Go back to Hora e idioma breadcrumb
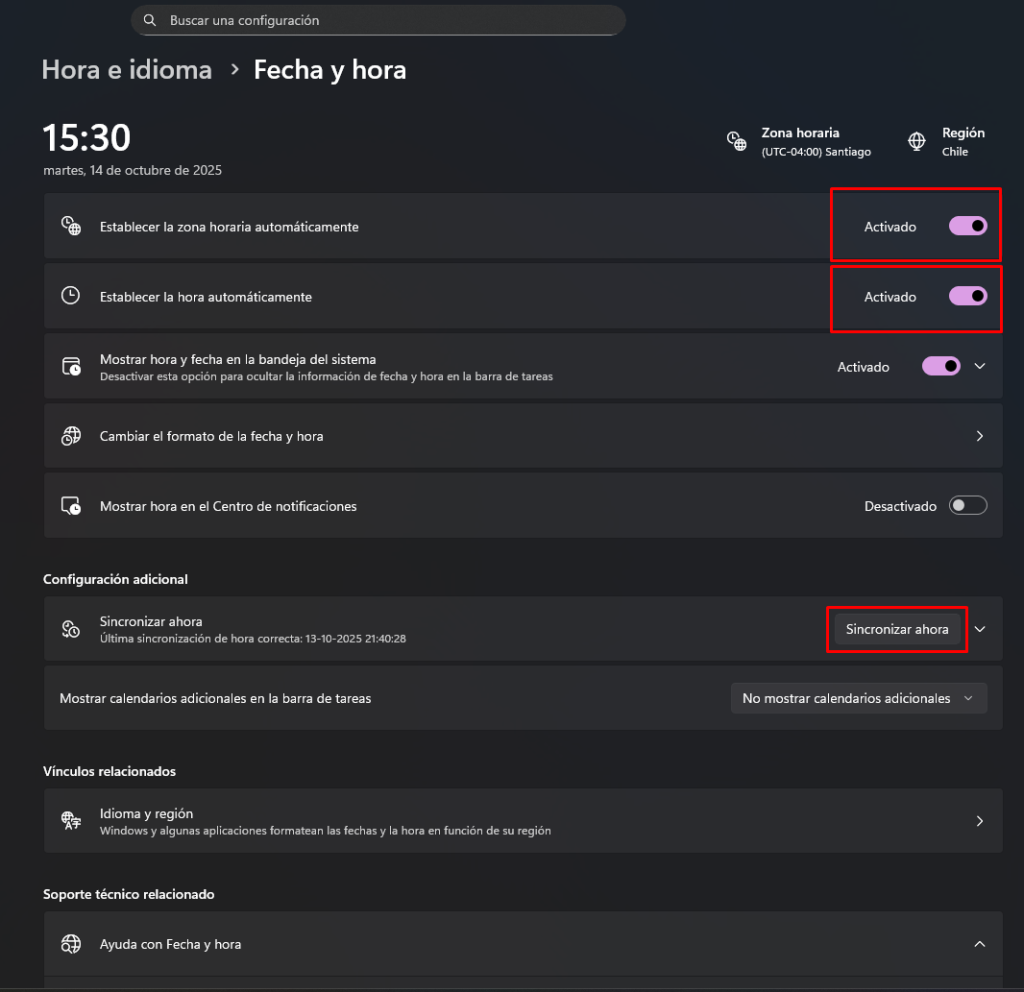Viewport: 1024px width, 992px height. 127,70
